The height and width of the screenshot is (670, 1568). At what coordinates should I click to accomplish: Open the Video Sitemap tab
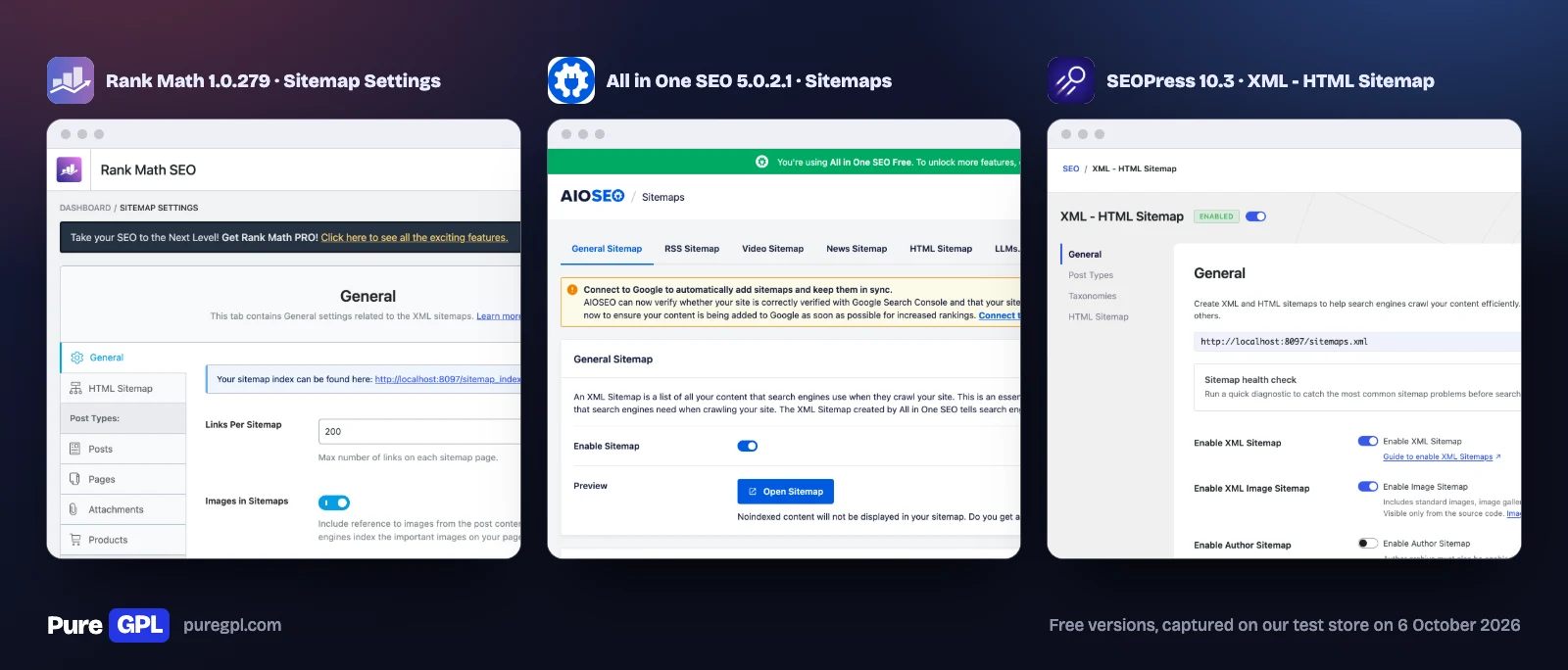[x=772, y=249]
